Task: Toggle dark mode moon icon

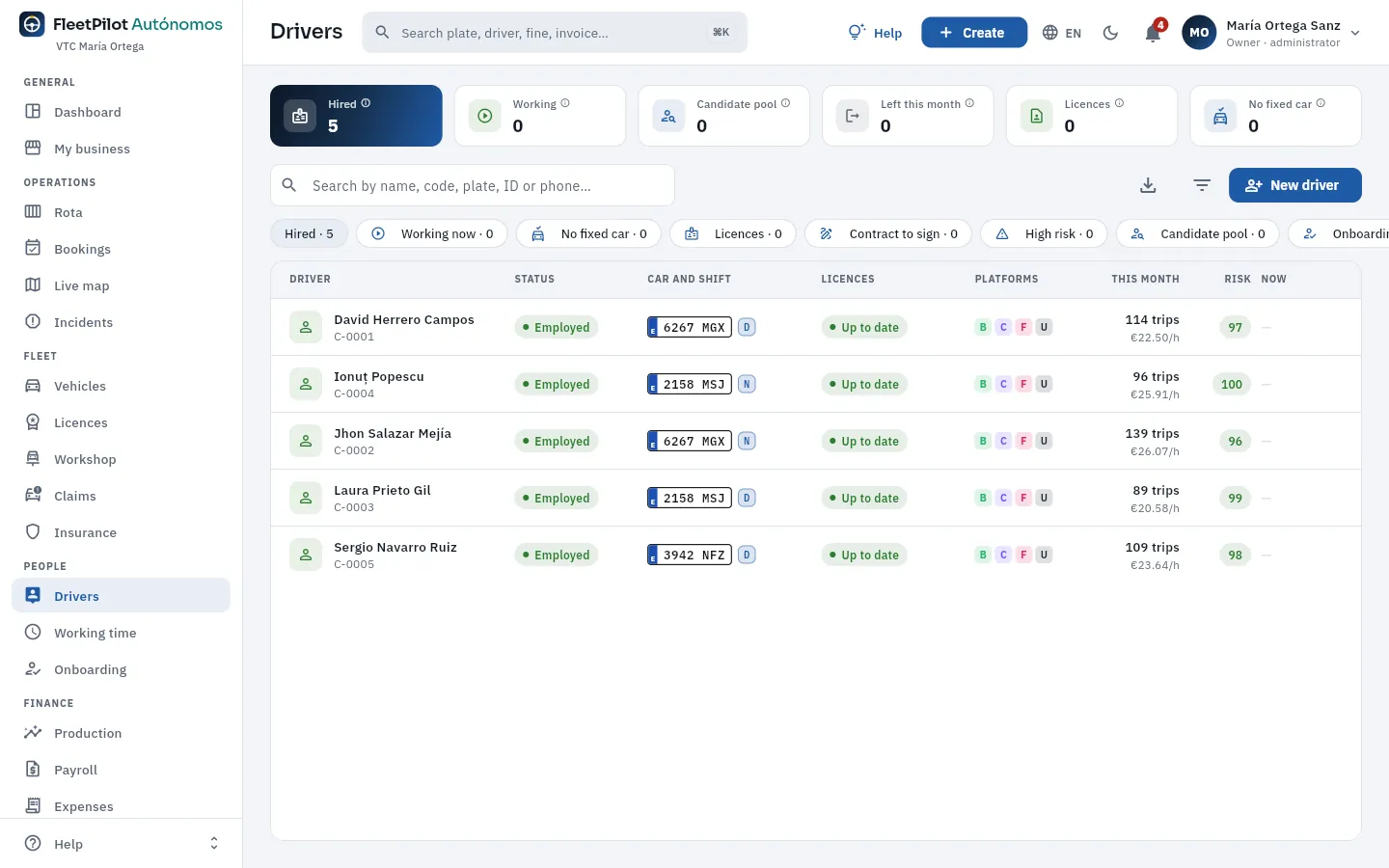Action: pos(1111,33)
